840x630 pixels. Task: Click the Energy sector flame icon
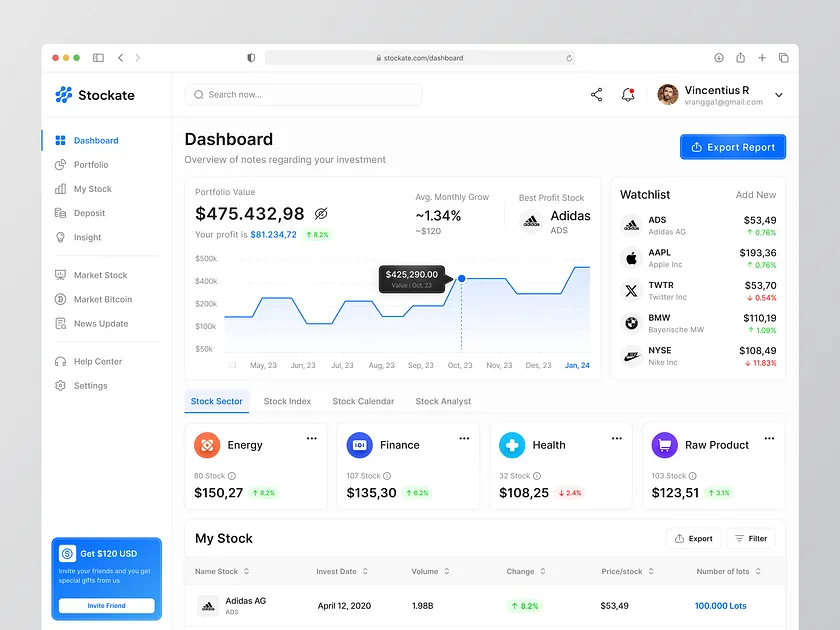tap(208, 444)
